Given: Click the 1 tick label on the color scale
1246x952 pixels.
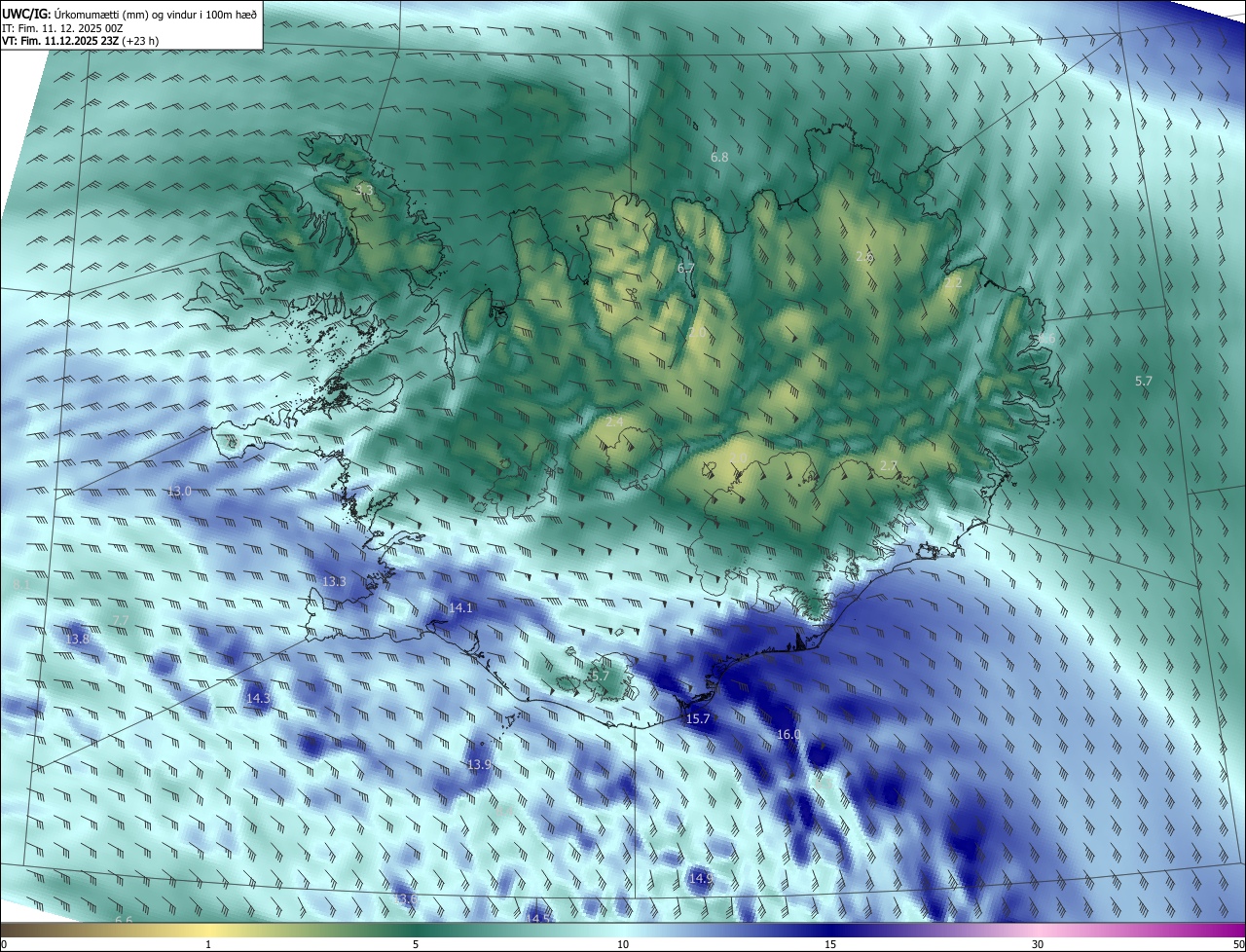Looking at the screenshot, I should coord(208,944).
